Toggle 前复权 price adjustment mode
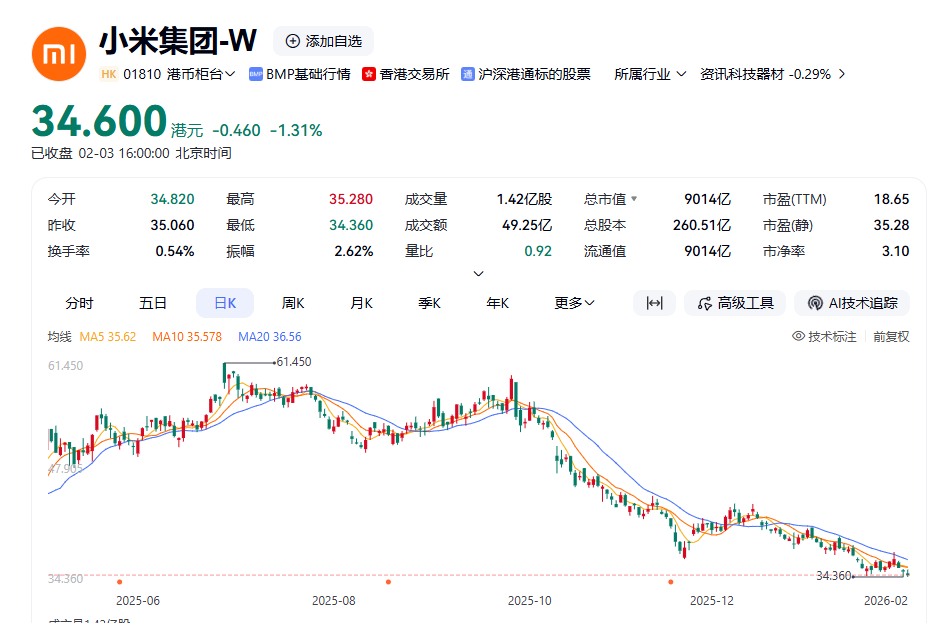Screen dimensions: 938x623 [891, 337]
